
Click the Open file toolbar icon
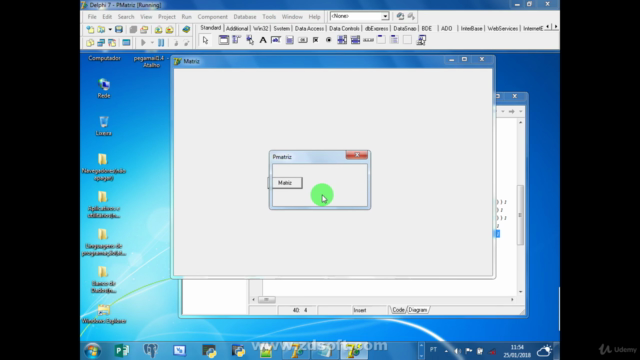point(100,29)
